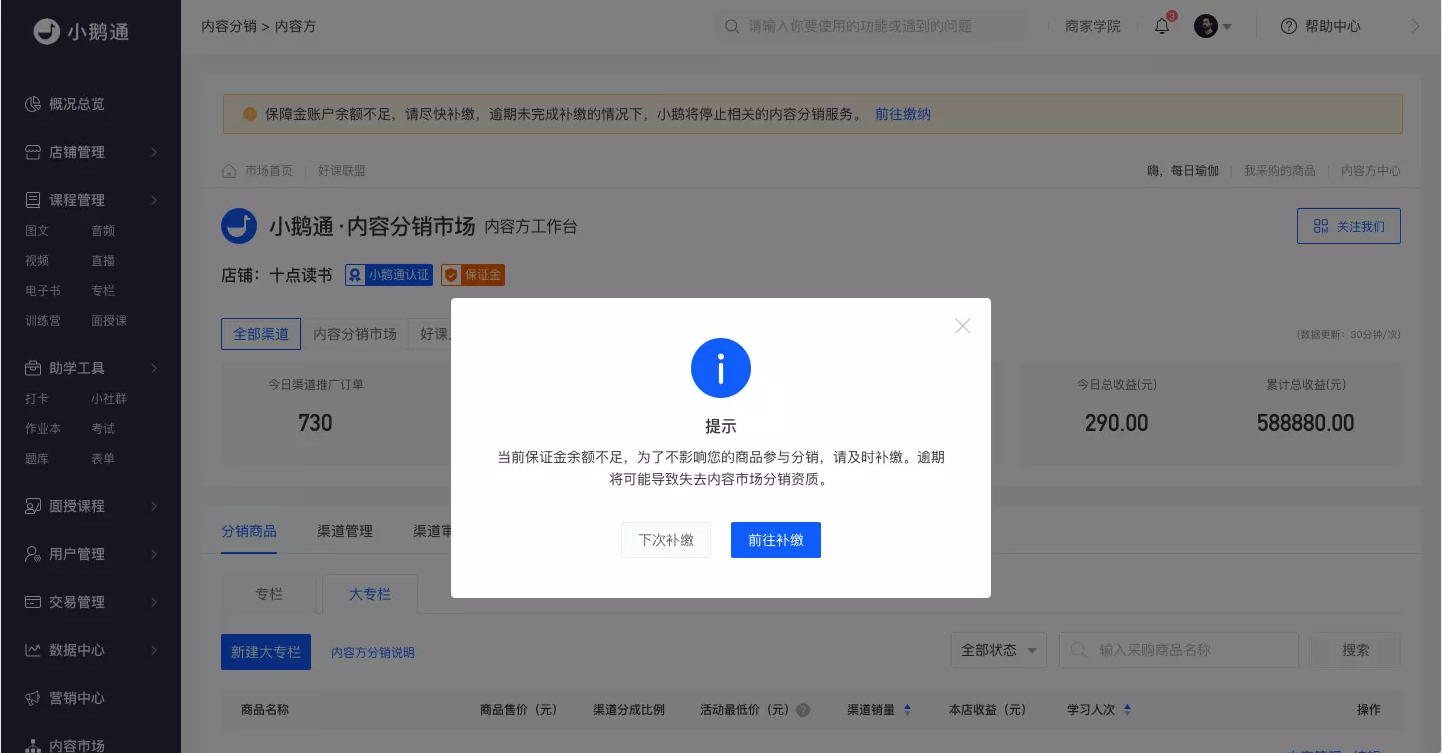
Task: Select the 大专栏 sub-tab
Action: 370,594
